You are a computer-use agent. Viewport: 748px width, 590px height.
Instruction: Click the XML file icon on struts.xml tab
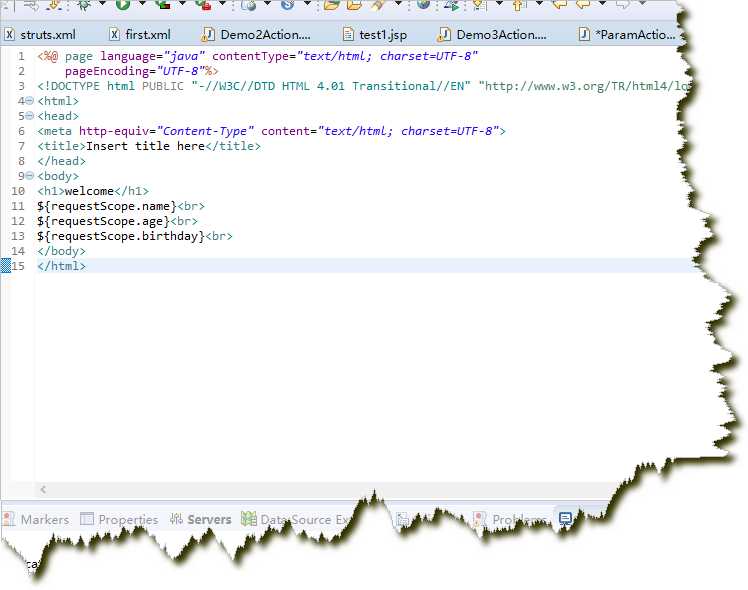[10, 34]
